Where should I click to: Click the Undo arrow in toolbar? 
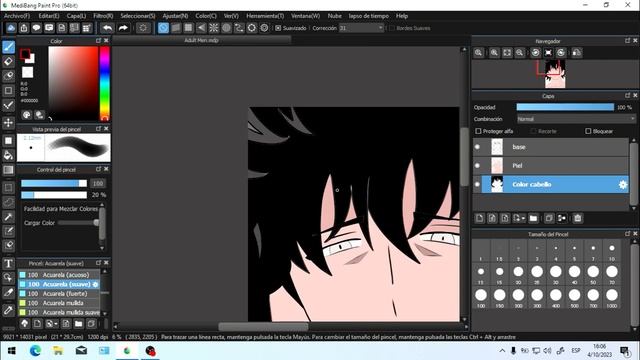point(107,28)
